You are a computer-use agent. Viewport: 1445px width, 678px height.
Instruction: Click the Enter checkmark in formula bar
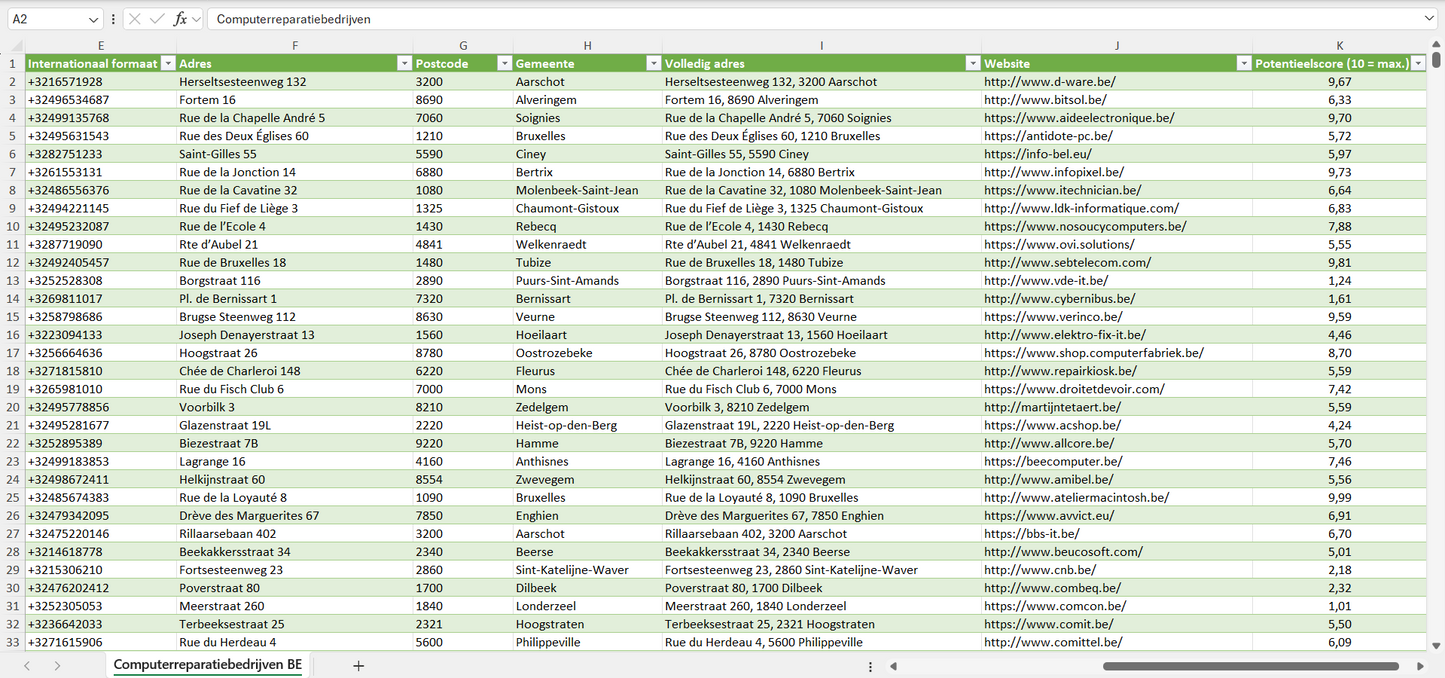[157, 19]
